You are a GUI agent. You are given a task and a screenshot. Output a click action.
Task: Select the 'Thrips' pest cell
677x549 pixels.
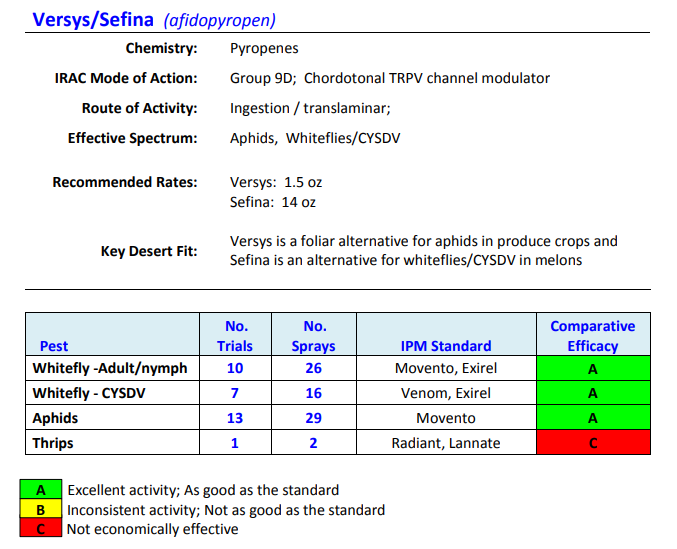112,443
